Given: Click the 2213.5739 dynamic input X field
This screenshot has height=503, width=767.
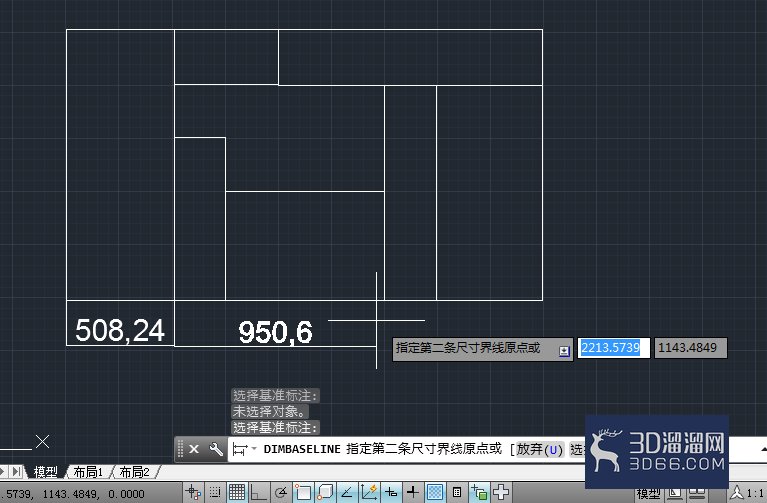Looking at the screenshot, I should coord(613,348).
